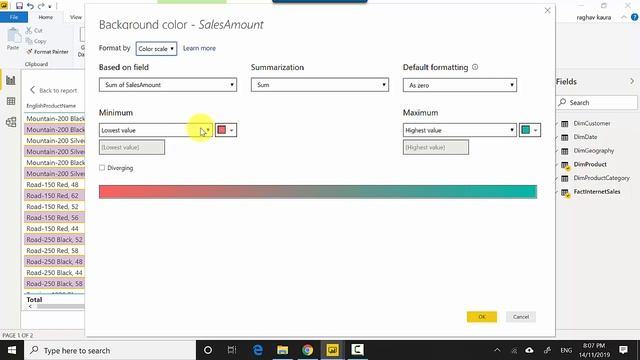The height and width of the screenshot is (360, 640).
Task: Select row Road-250 Red, 58
Action: (x=54, y=251)
